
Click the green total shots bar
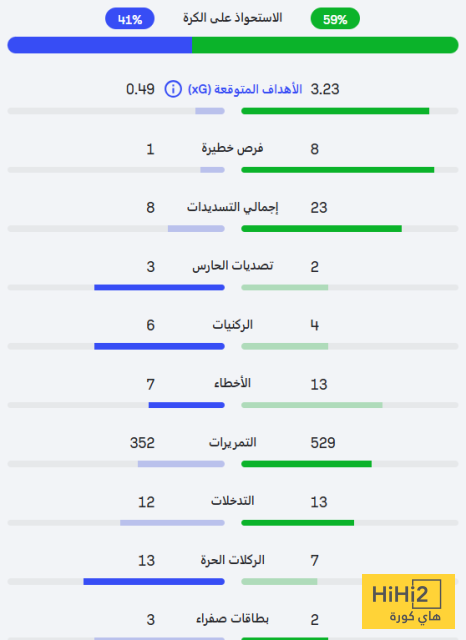click(322, 229)
